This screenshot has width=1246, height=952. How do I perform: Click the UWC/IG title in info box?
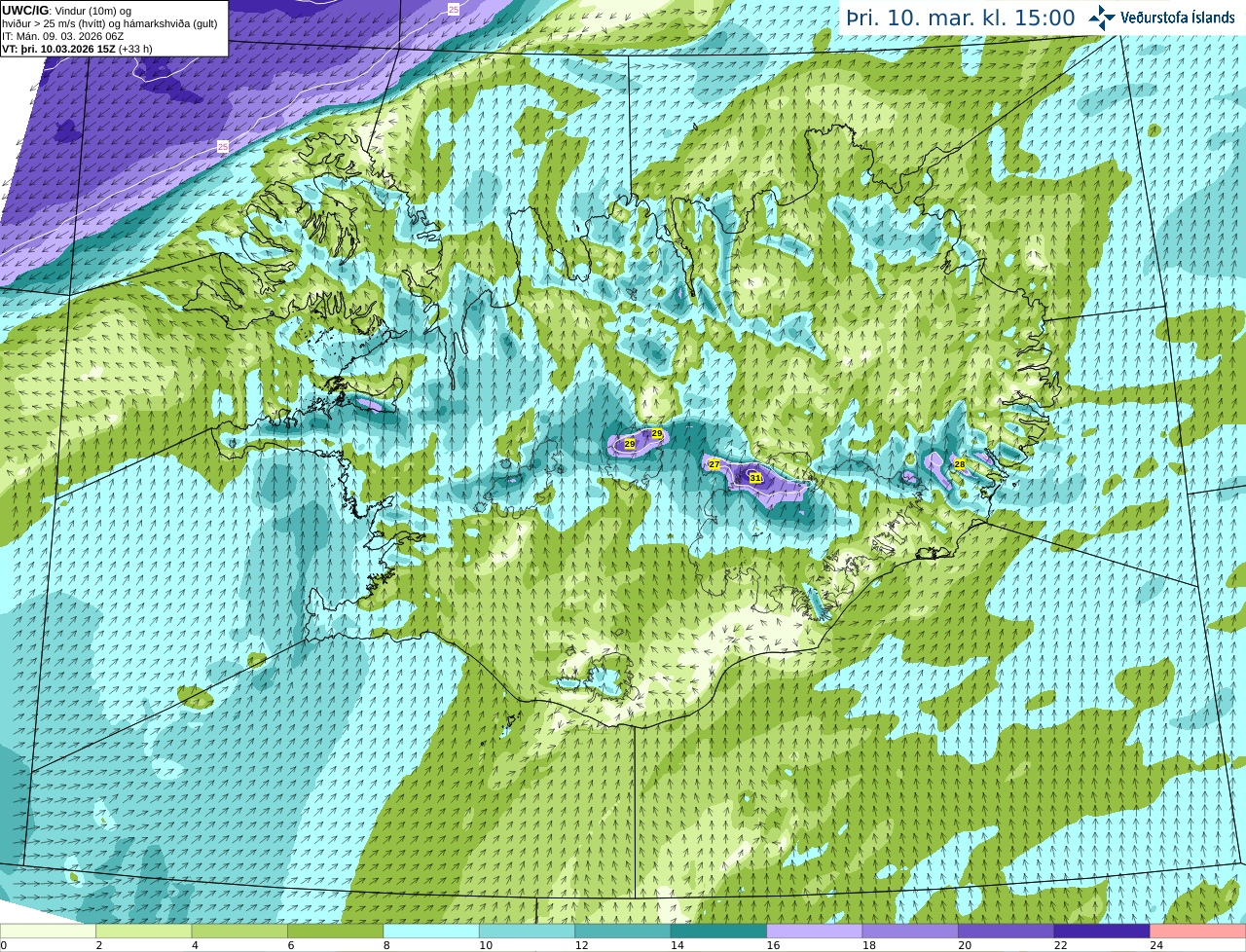[x=25, y=11]
